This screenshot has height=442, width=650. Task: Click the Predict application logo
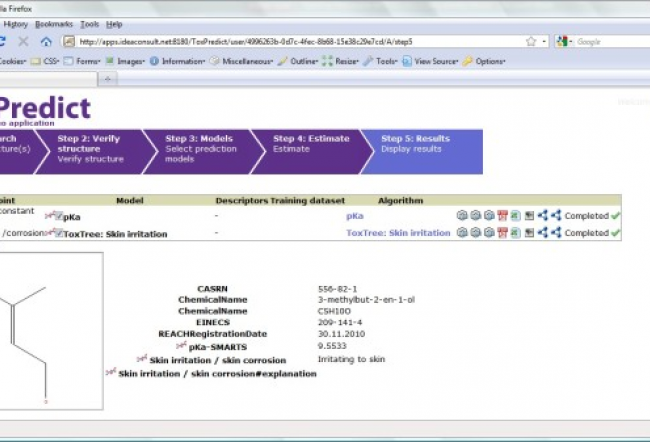click(x=44, y=108)
